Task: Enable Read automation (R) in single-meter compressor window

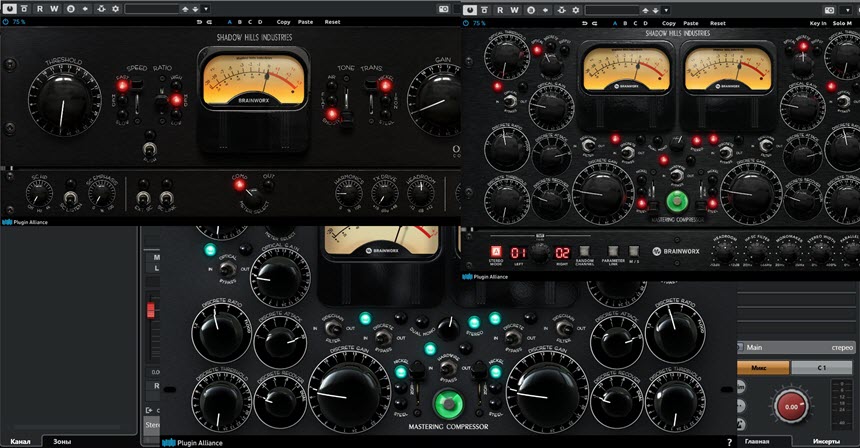Action: tap(40, 9)
